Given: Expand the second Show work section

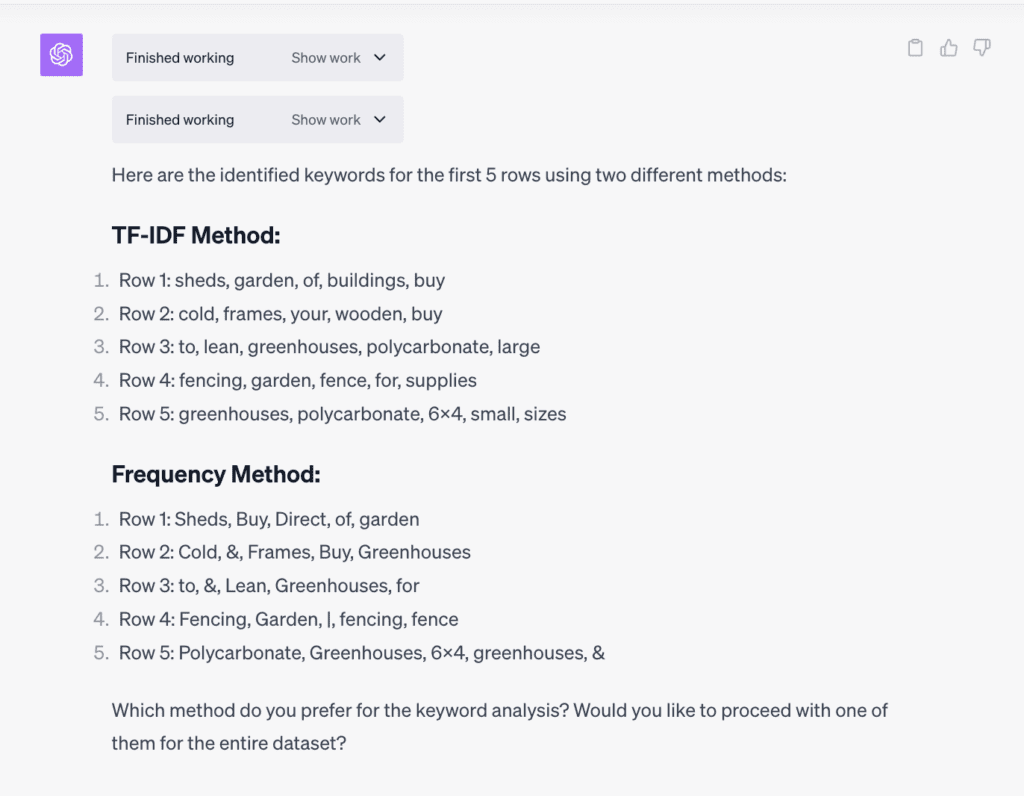Looking at the screenshot, I should click(x=325, y=119).
